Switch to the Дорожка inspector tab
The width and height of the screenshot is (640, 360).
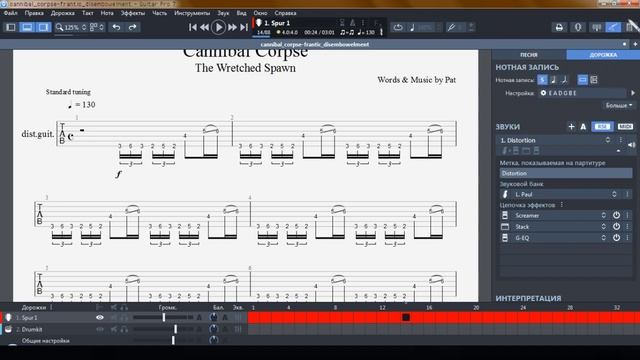coord(603,55)
